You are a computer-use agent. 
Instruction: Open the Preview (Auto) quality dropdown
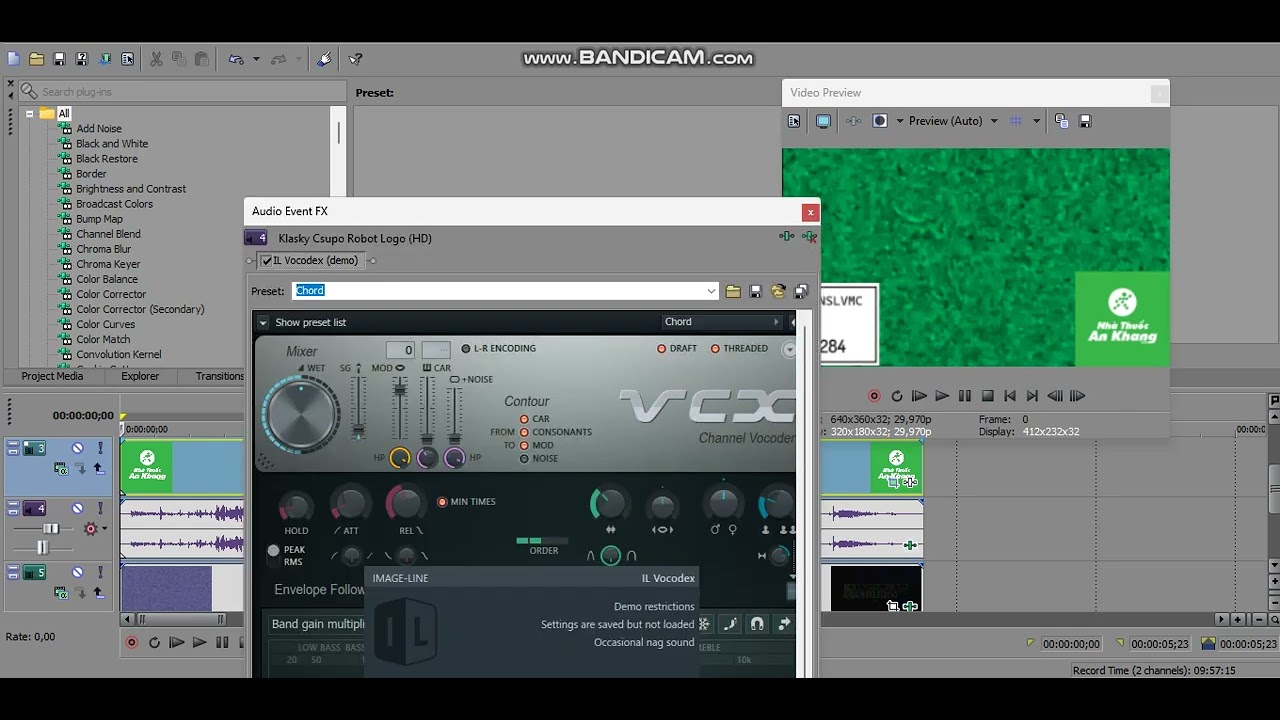(x=993, y=121)
